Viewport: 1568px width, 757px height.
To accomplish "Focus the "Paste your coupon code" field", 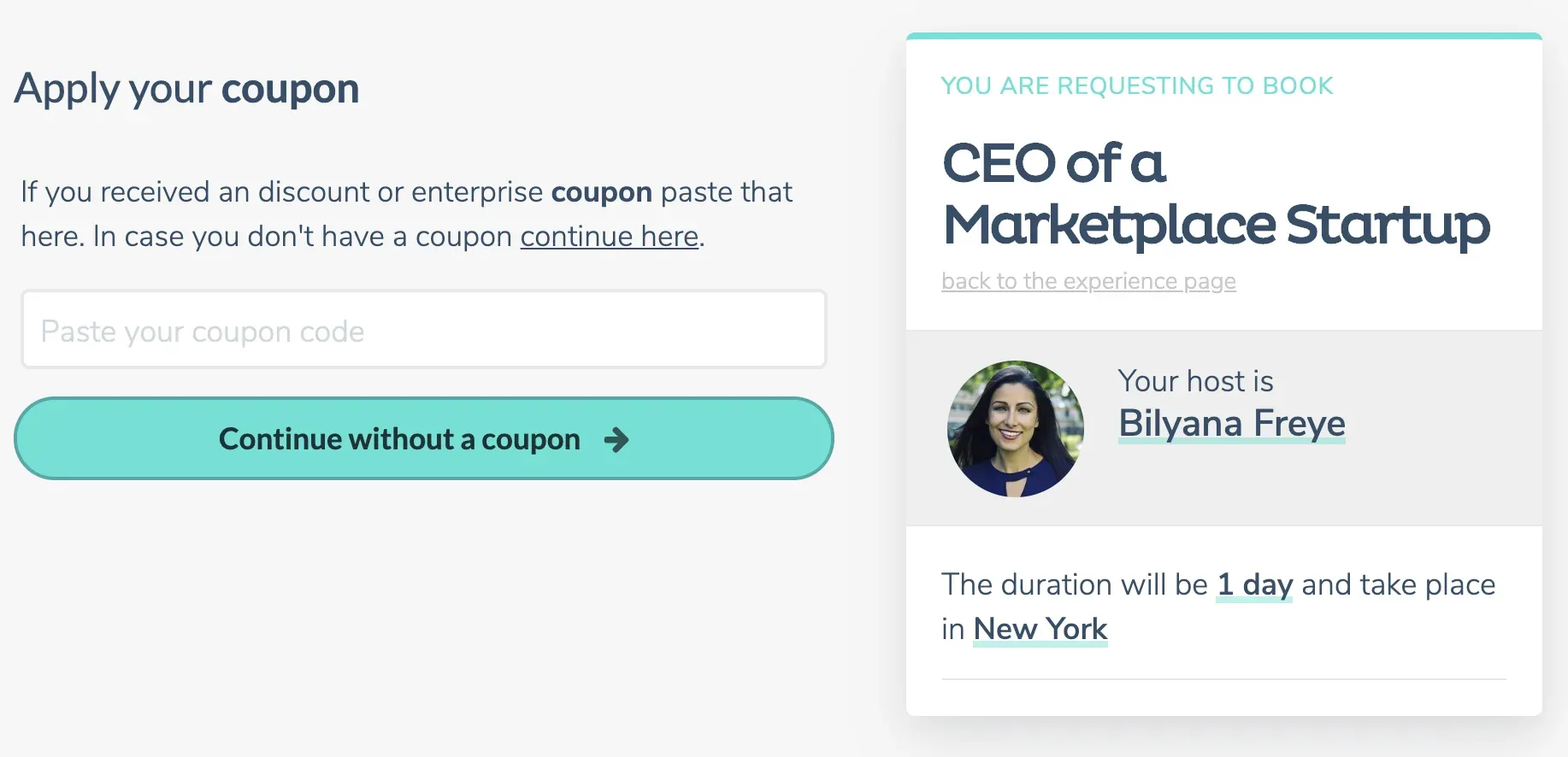I will pyautogui.click(x=423, y=330).
